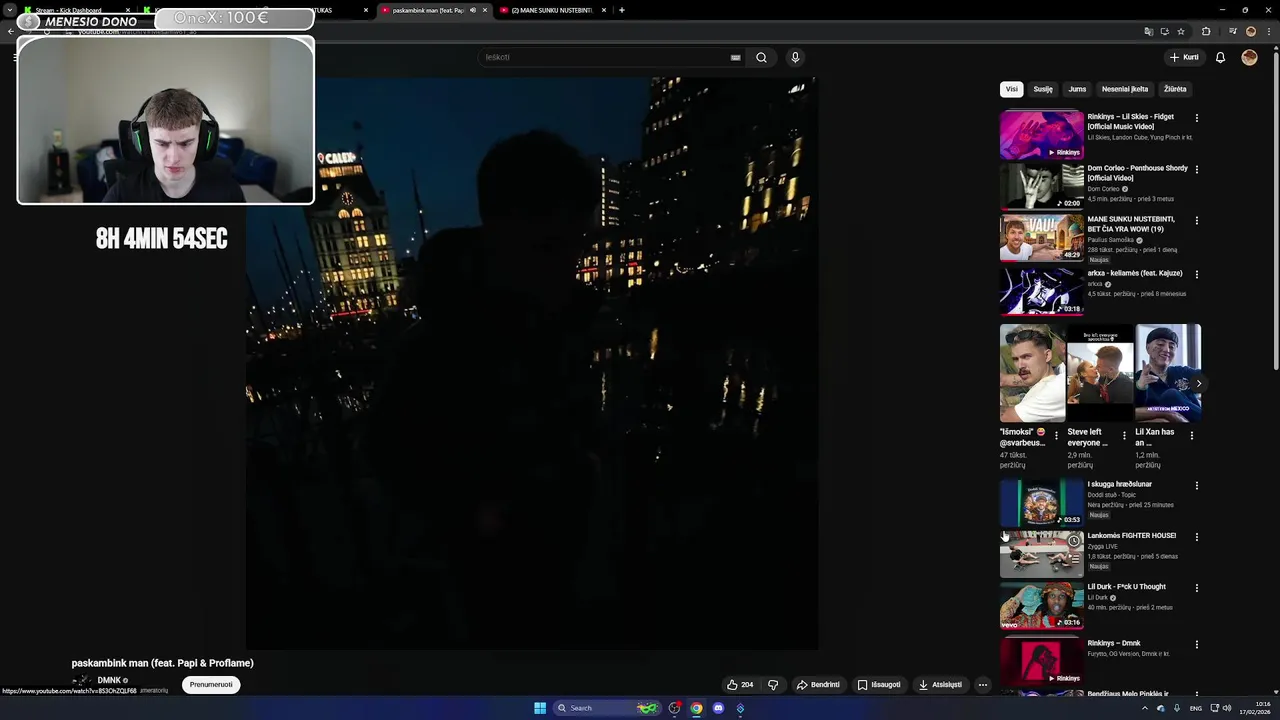The width and height of the screenshot is (1280, 720).
Task: Open the taskbar clock showing 10:16
Action: (1254, 708)
